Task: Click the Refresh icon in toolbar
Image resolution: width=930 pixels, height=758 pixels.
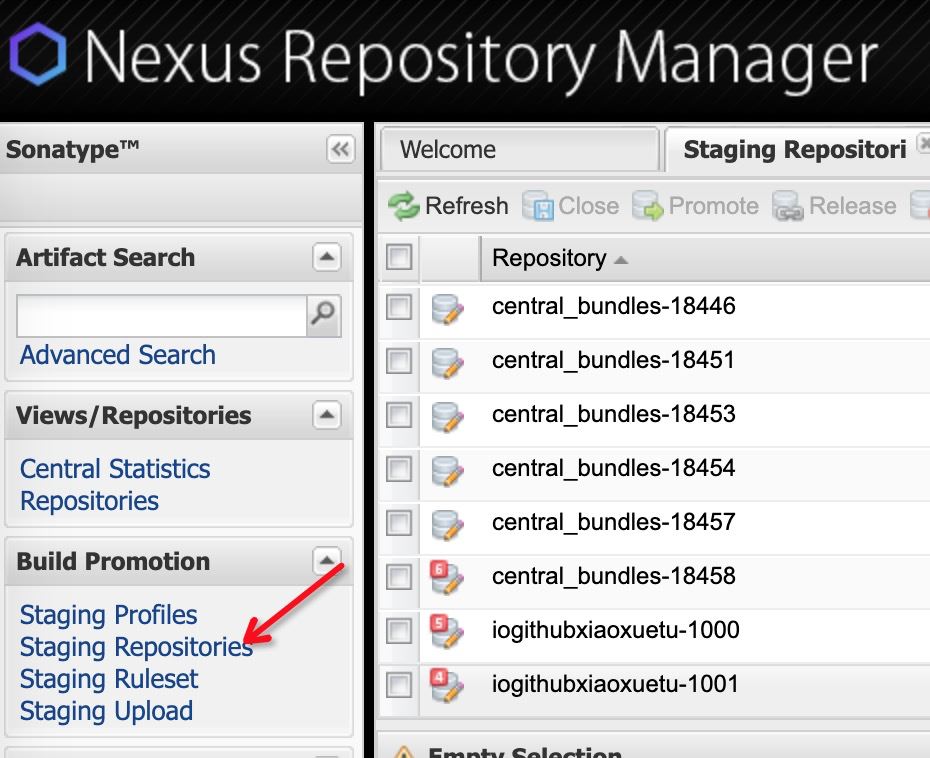Action: click(403, 206)
